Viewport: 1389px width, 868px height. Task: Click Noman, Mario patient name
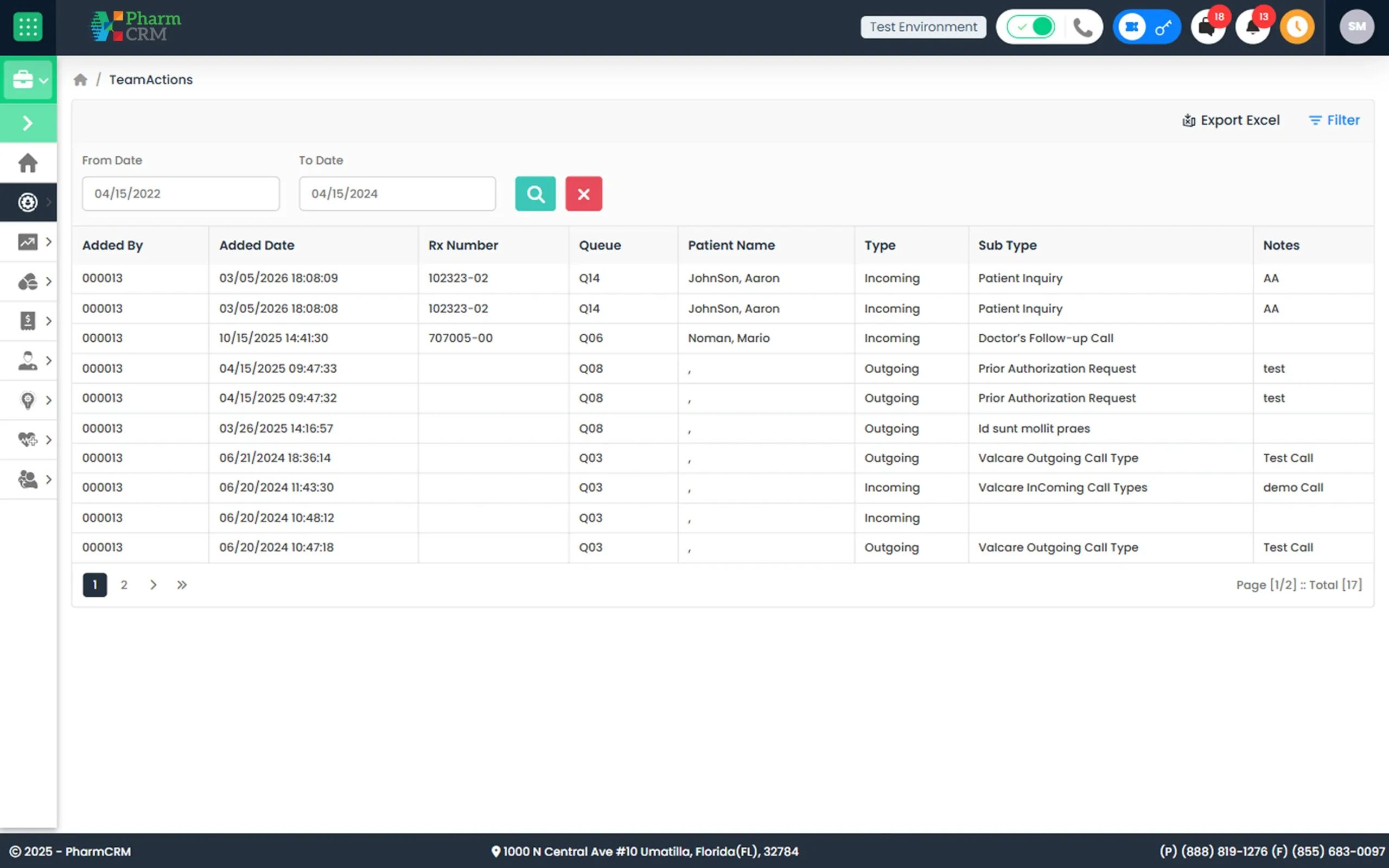click(728, 338)
